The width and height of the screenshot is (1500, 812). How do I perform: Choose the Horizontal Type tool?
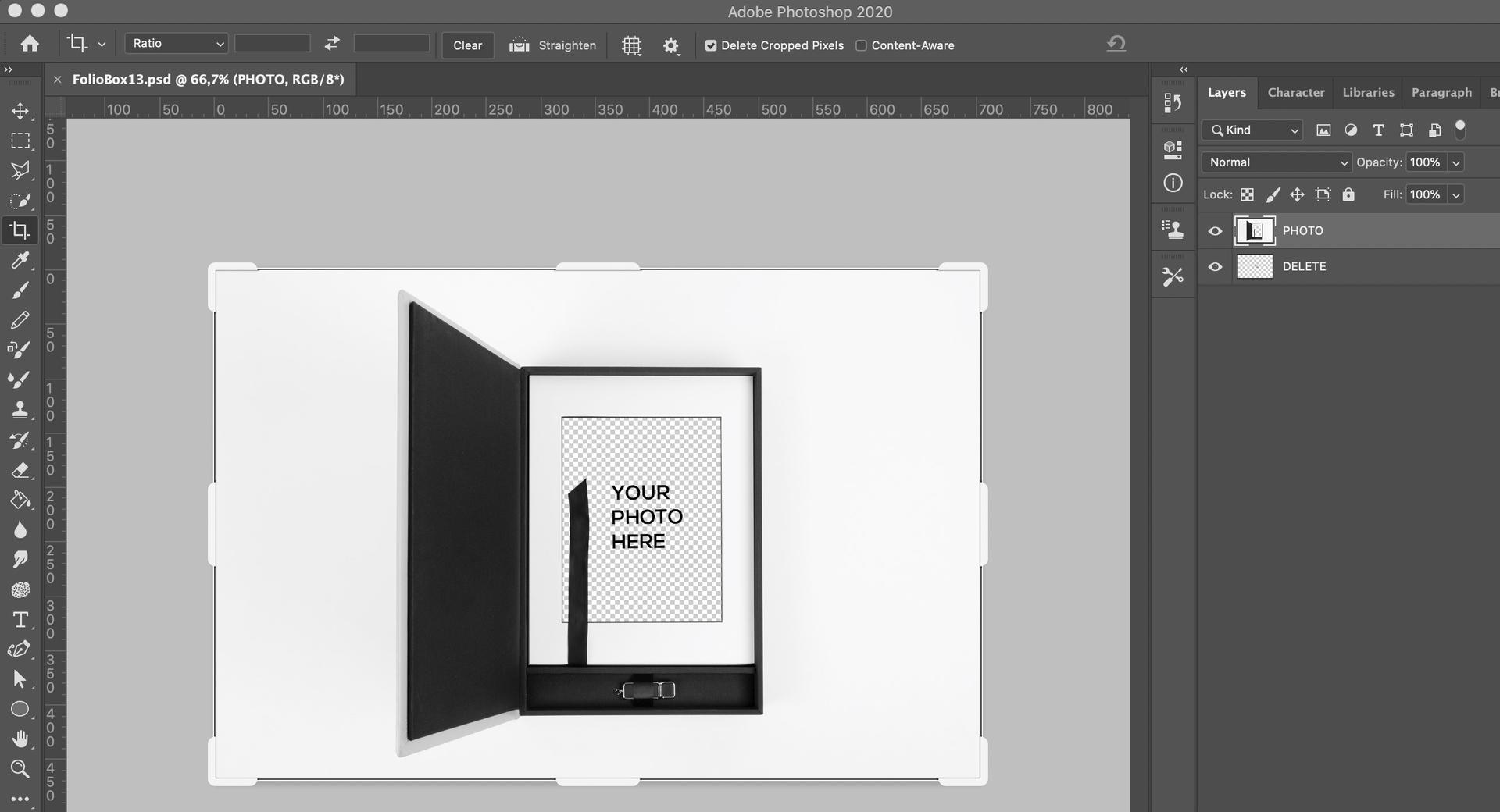point(21,620)
